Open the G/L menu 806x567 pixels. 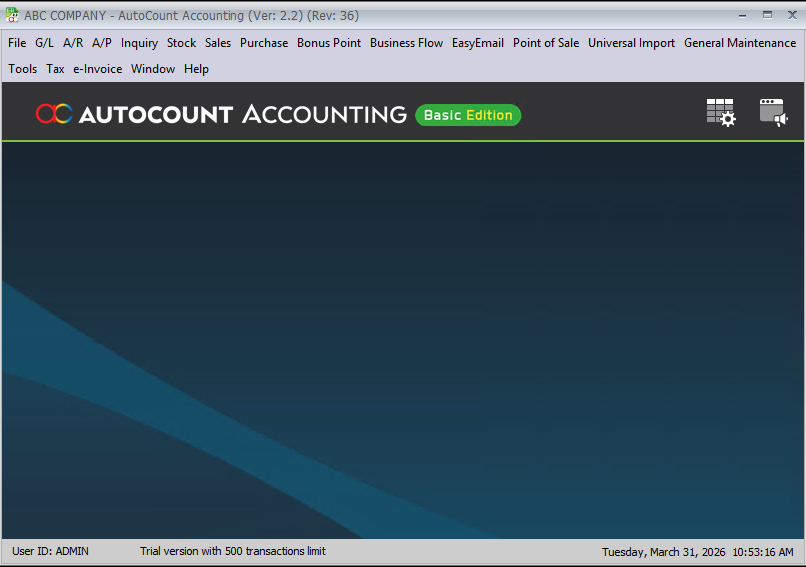(45, 43)
